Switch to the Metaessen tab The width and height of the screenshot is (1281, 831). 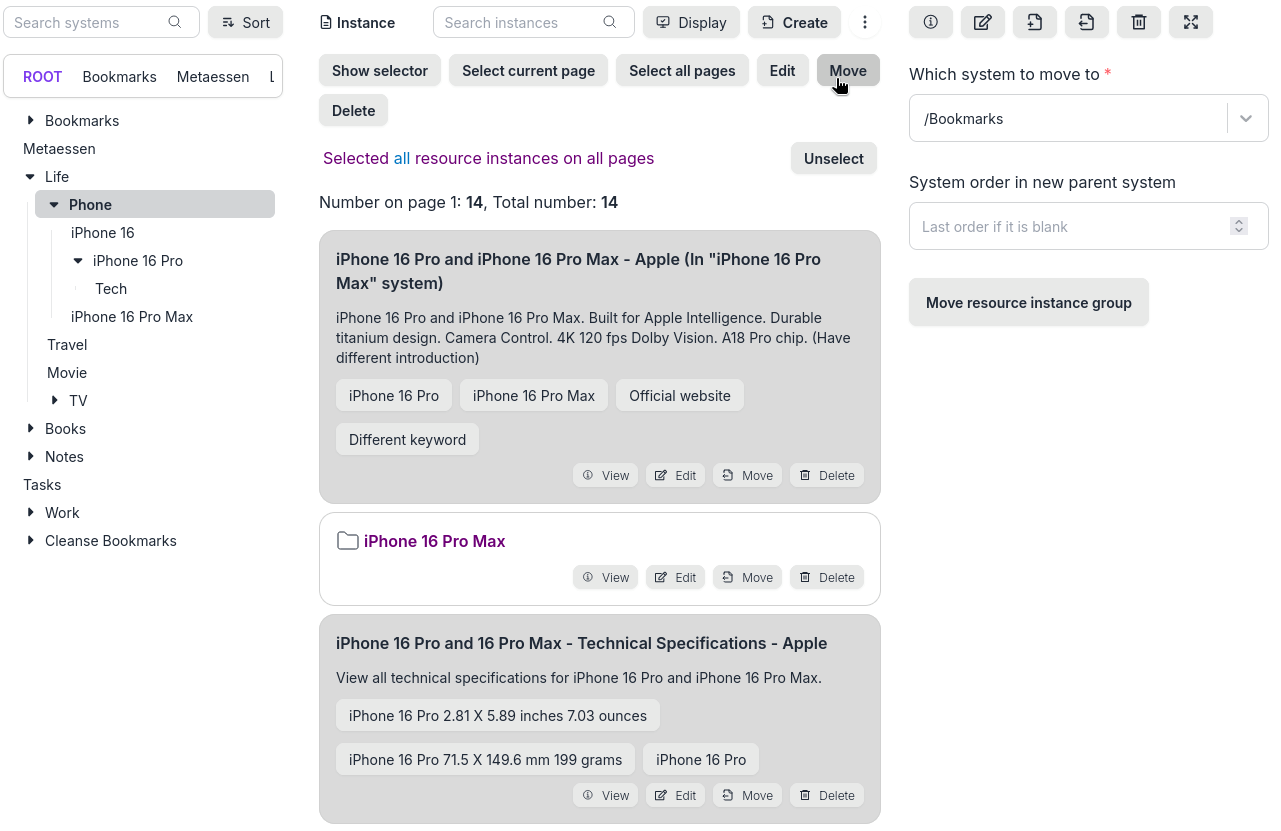coord(213,76)
